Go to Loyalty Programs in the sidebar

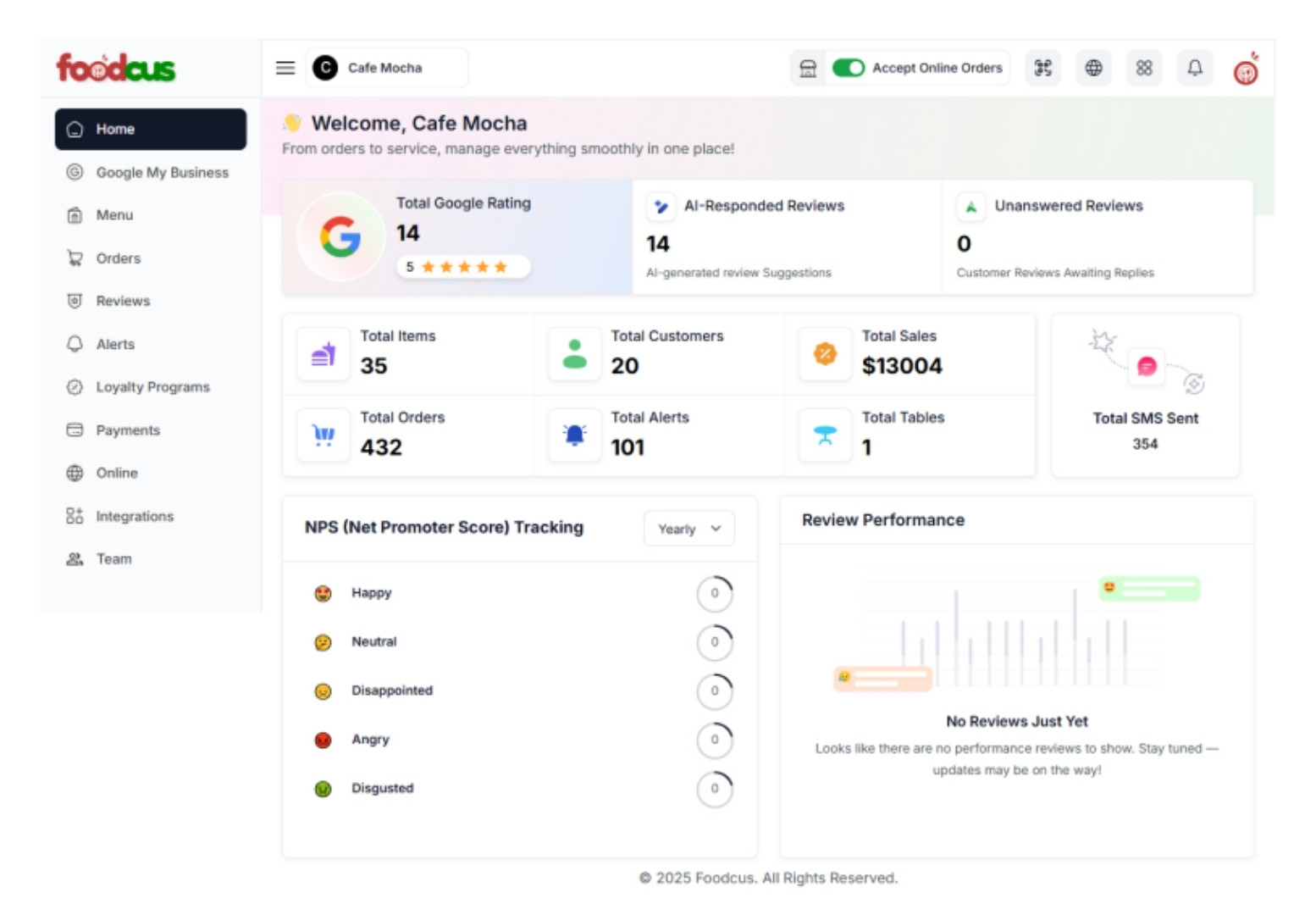click(76, 387)
